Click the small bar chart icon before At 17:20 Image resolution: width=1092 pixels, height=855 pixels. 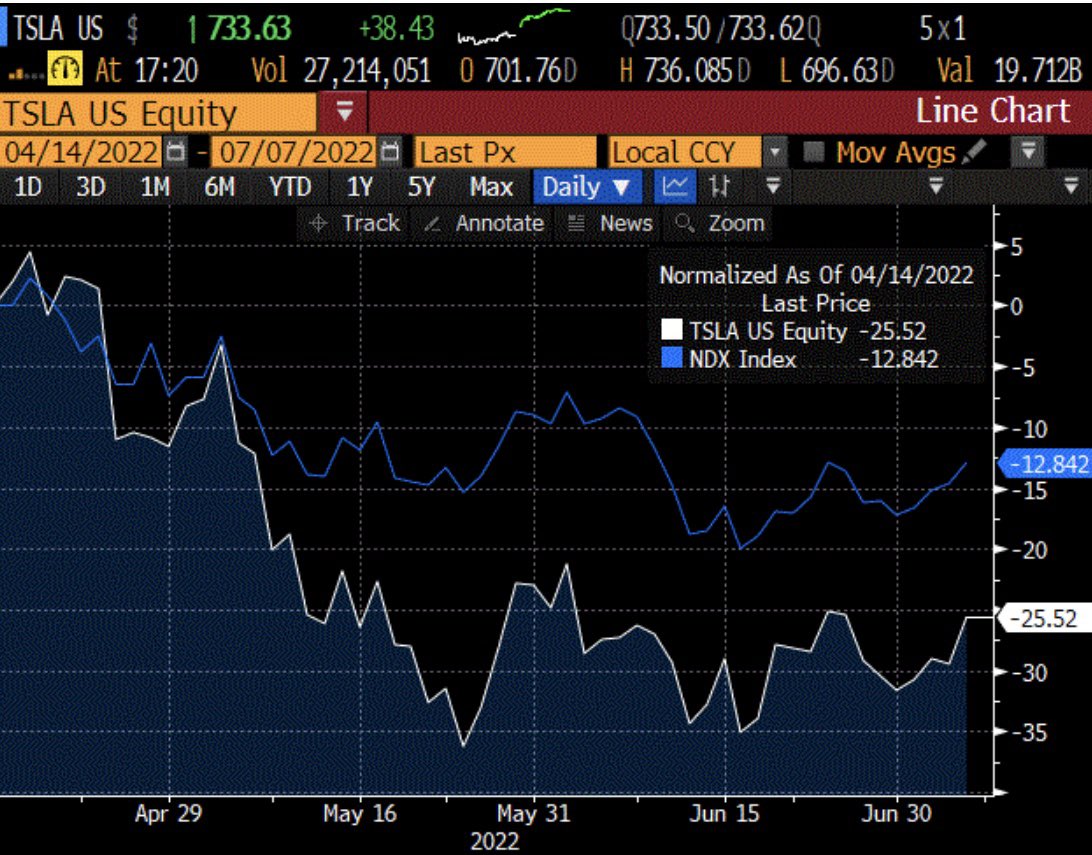pyautogui.click(x=25, y=72)
